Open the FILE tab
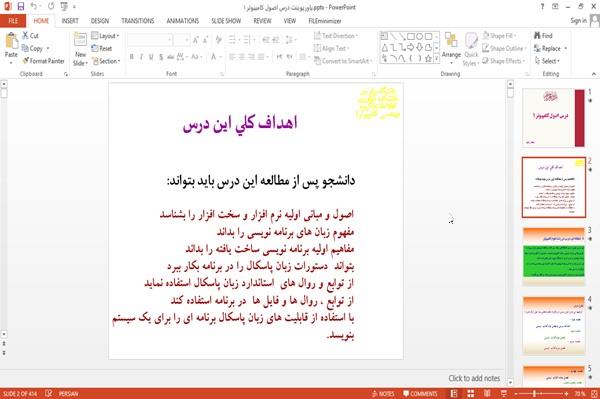 [x=13, y=21]
